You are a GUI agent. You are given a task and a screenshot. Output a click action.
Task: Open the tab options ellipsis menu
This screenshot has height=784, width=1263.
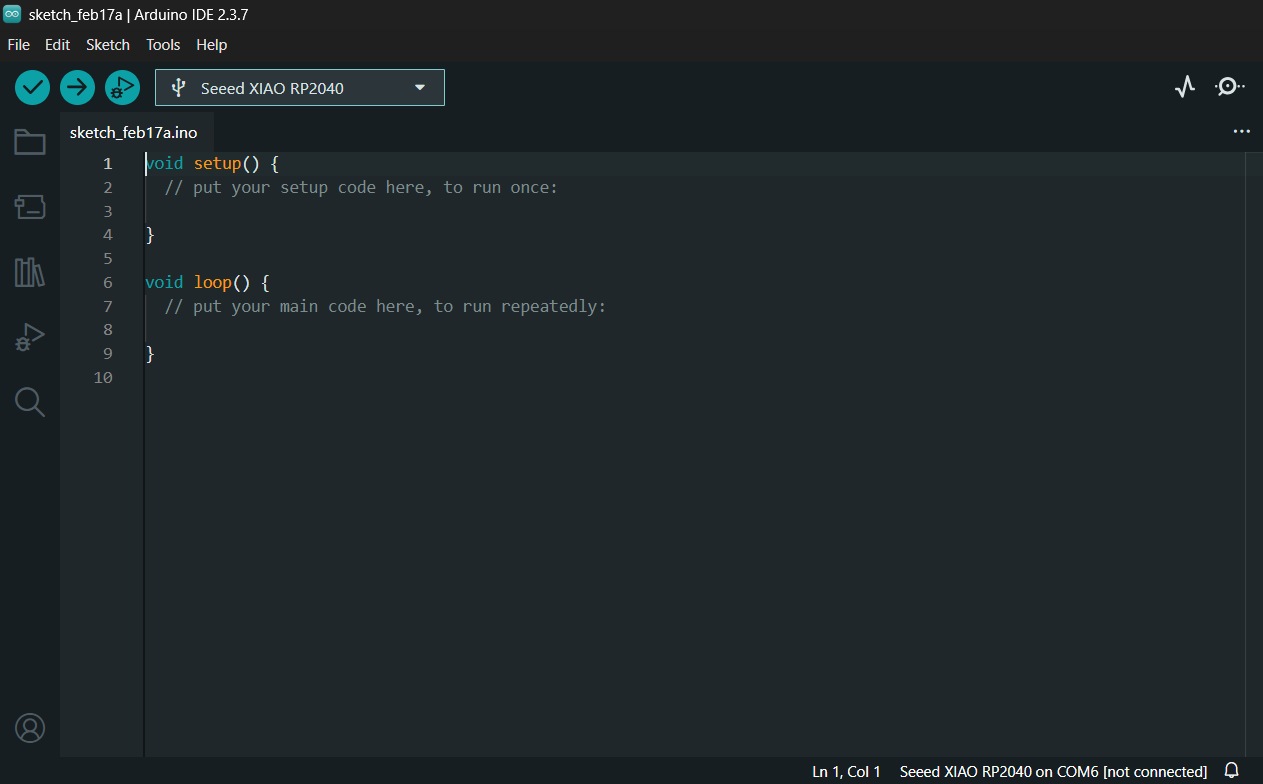1241,131
